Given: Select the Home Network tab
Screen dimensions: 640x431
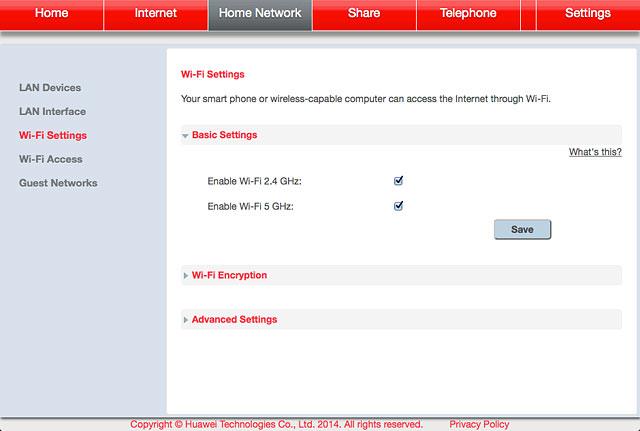Looking at the screenshot, I should coord(260,14).
